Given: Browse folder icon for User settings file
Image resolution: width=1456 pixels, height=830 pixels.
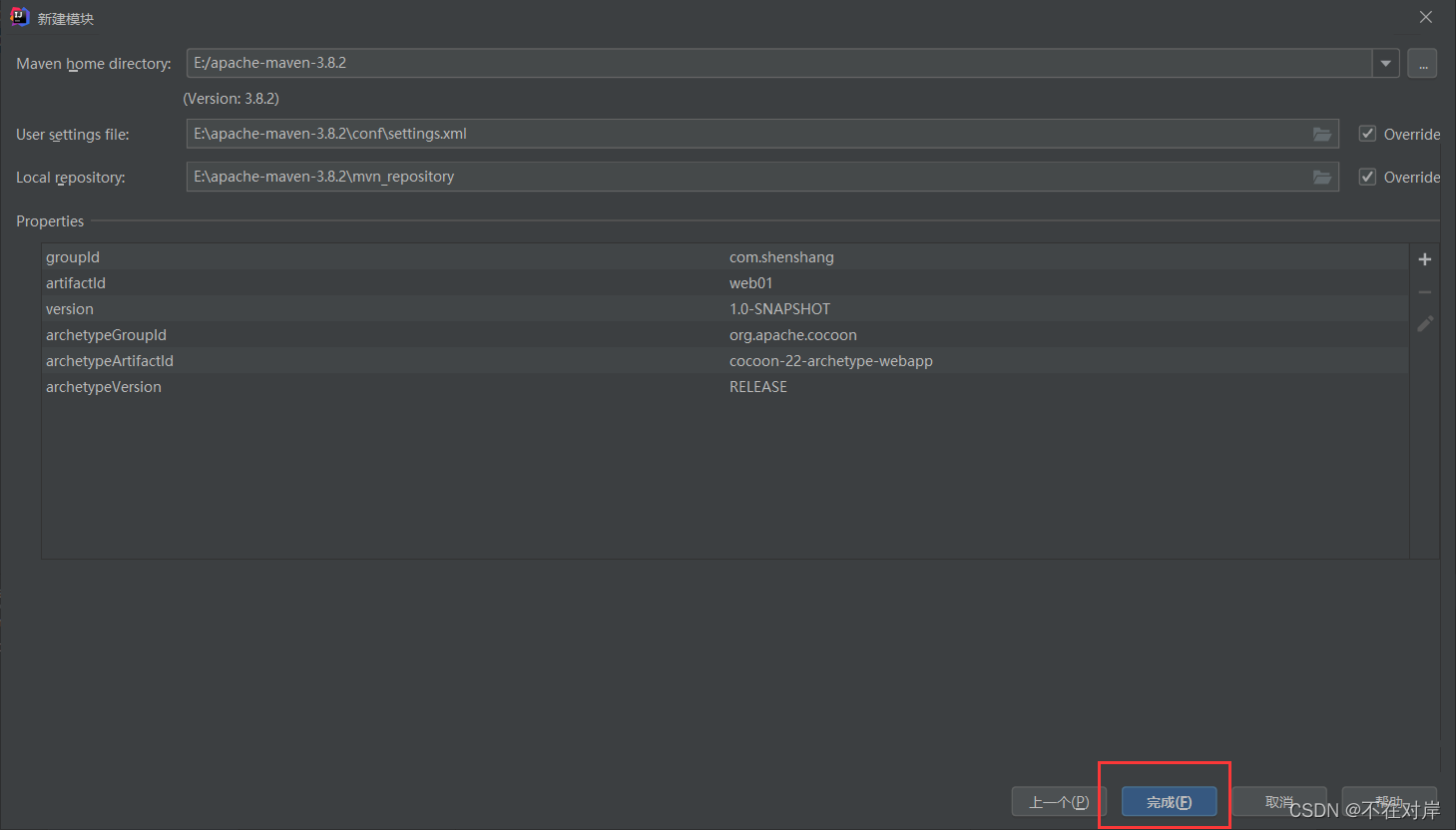Looking at the screenshot, I should 1322,134.
